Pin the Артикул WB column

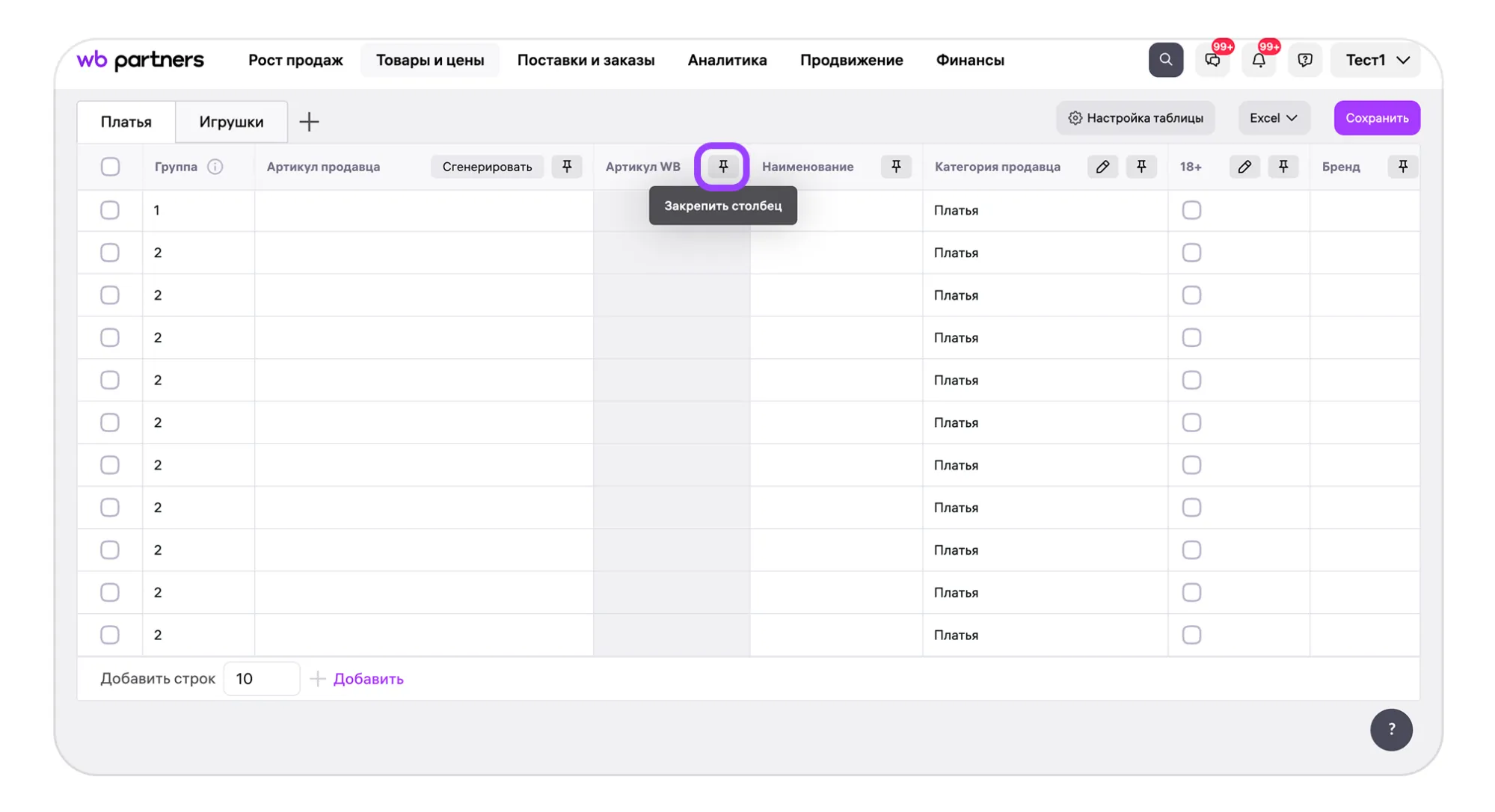[722, 166]
